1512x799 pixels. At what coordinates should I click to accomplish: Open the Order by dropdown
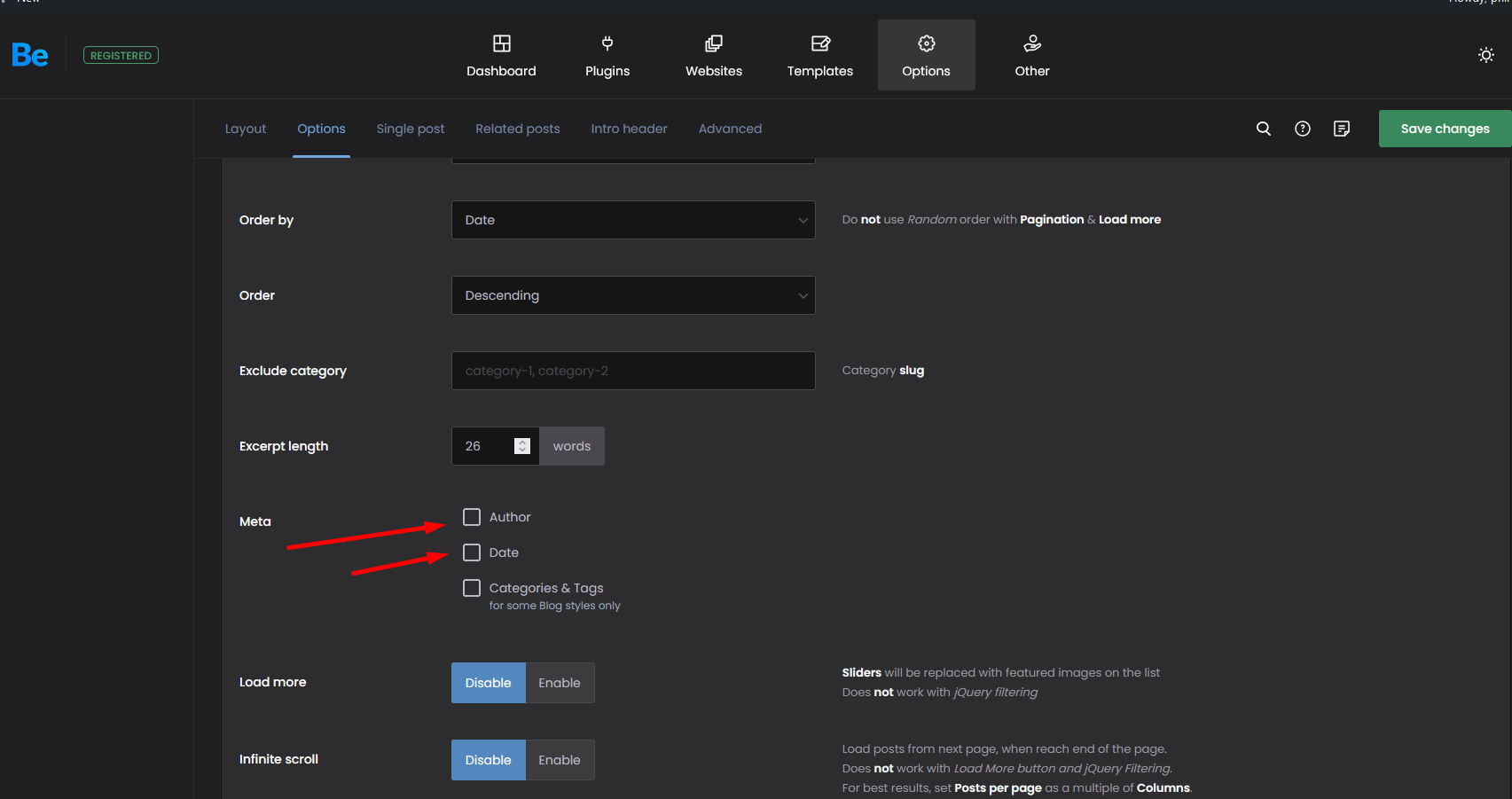tap(633, 220)
